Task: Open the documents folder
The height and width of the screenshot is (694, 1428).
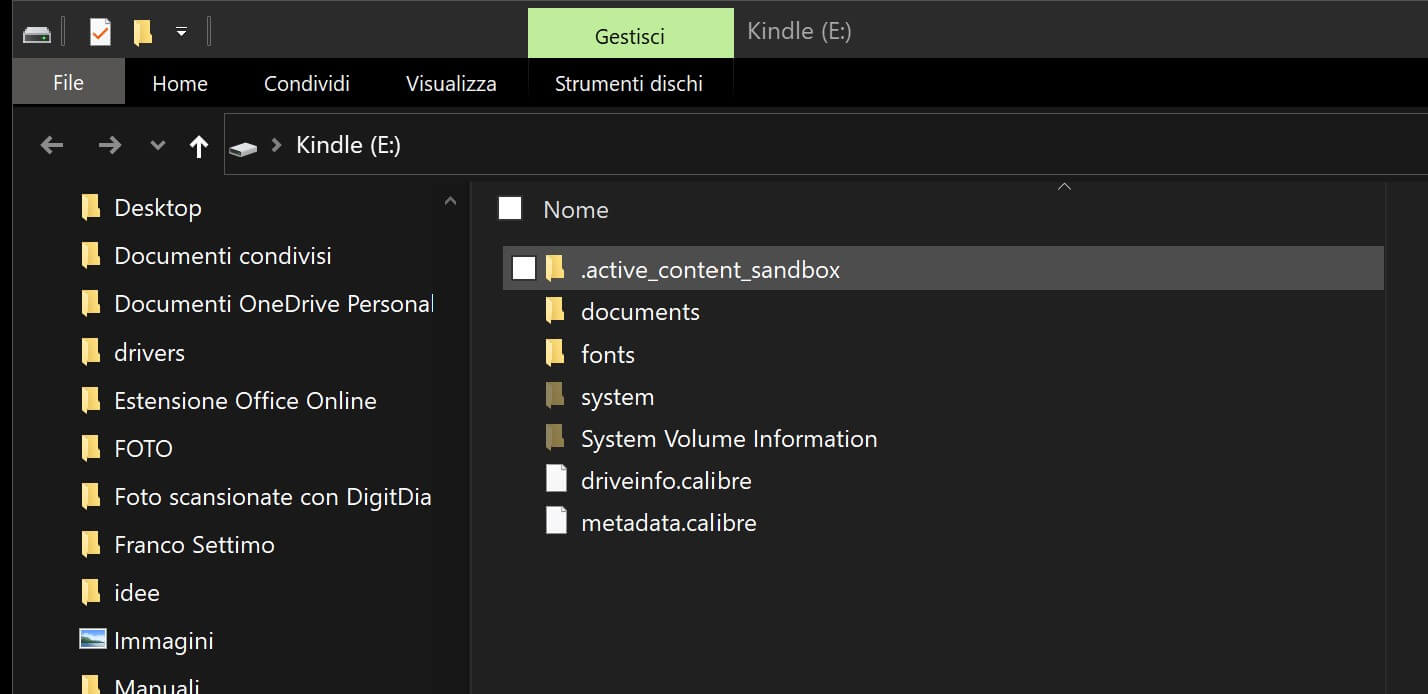Action: 639,312
